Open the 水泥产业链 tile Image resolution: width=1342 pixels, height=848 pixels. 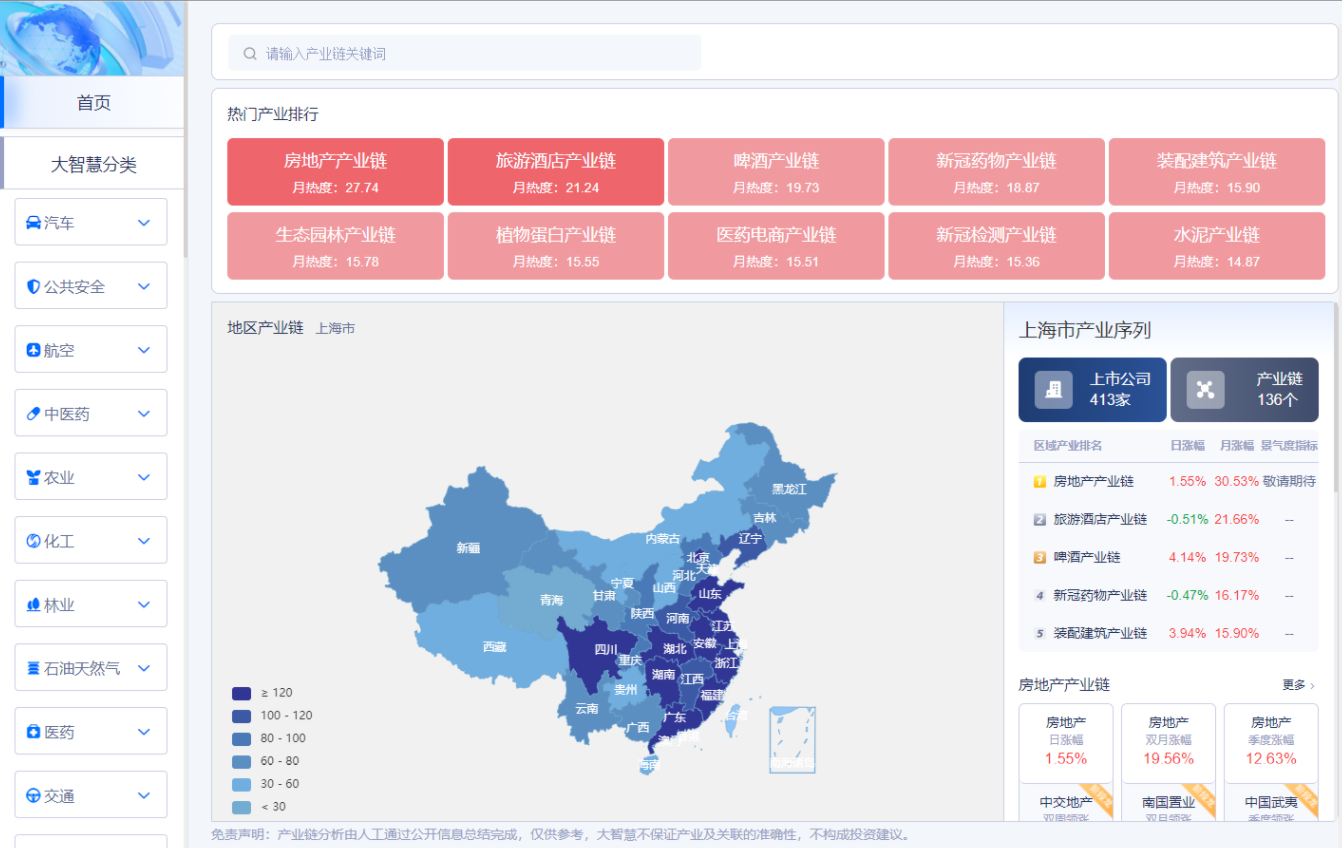(1217, 246)
